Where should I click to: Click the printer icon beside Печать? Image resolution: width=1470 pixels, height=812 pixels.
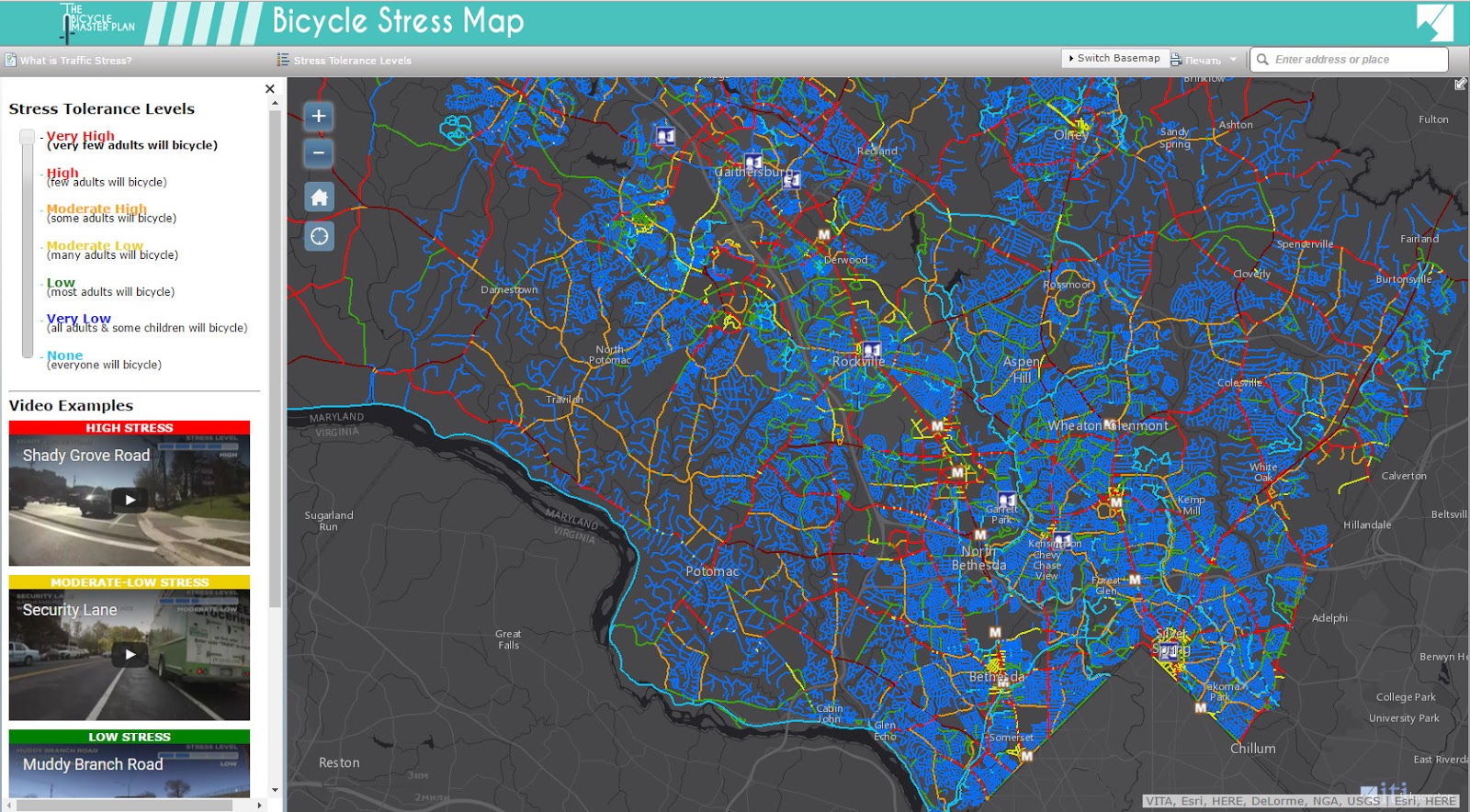tap(1176, 60)
